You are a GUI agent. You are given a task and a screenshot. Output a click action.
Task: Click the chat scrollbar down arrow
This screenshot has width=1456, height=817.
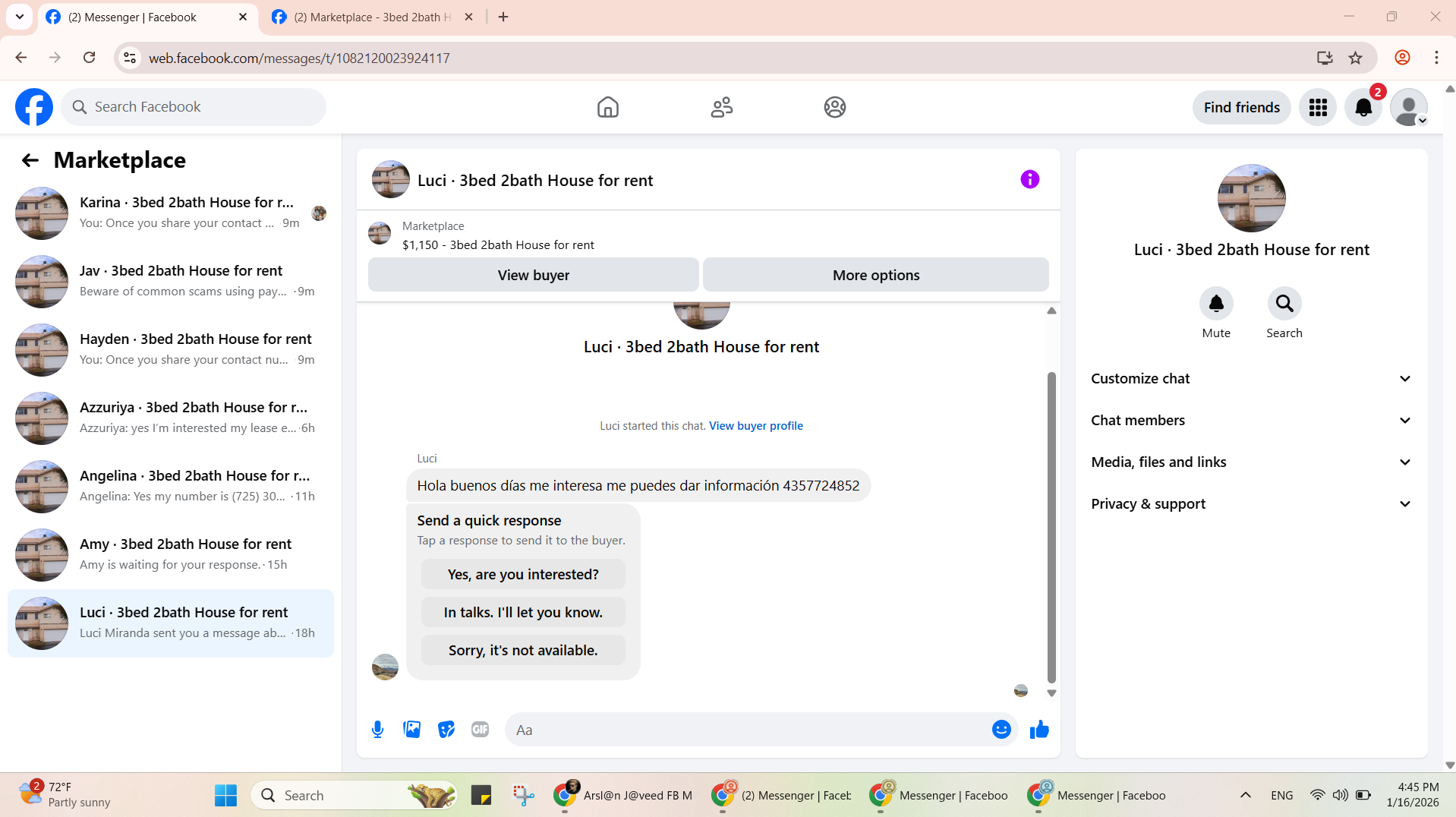pos(1051,692)
